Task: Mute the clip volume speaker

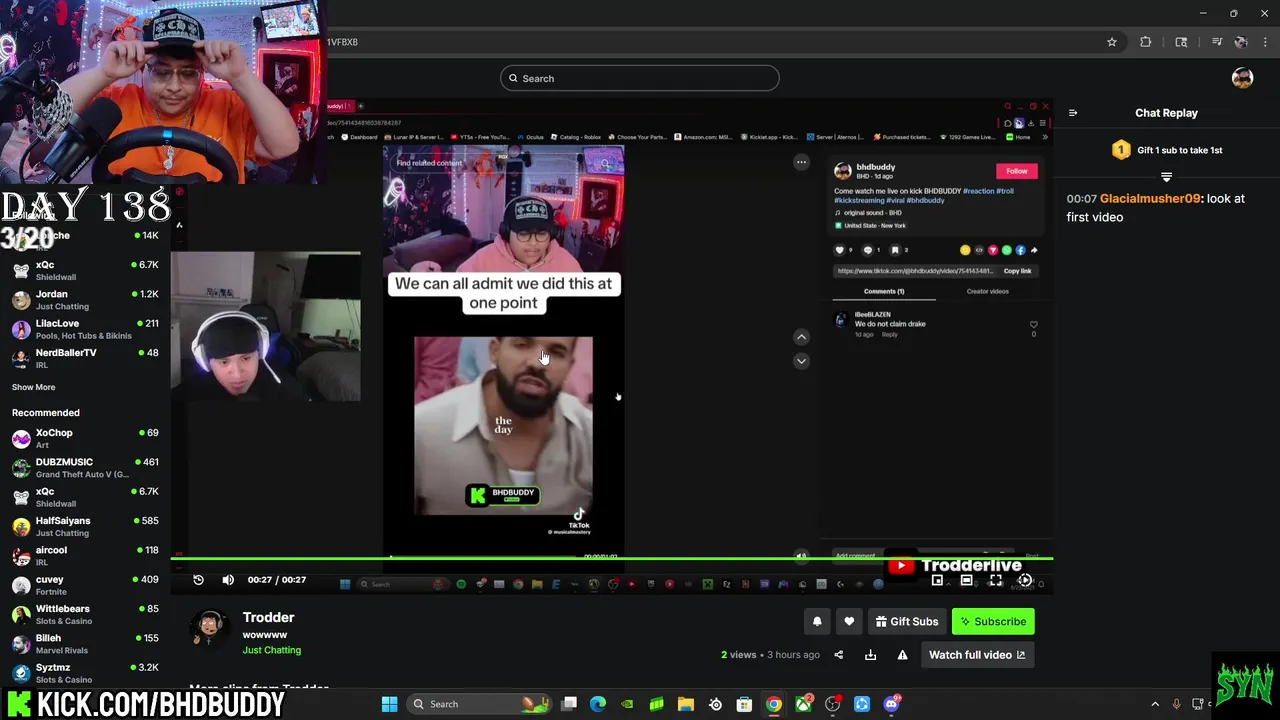Action: [x=228, y=580]
